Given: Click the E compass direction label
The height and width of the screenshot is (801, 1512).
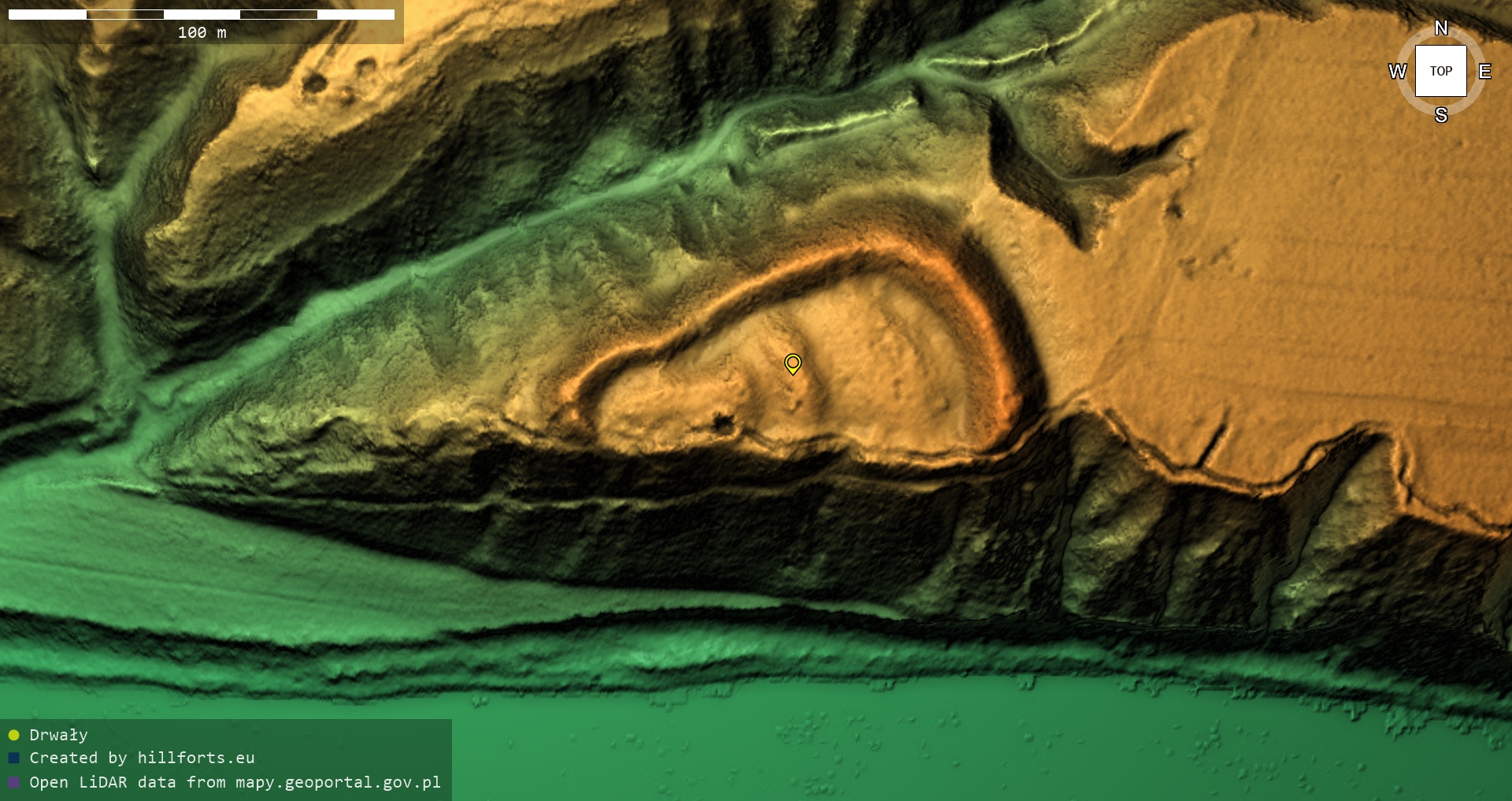Looking at the screenshot, I should point(1484,72).
